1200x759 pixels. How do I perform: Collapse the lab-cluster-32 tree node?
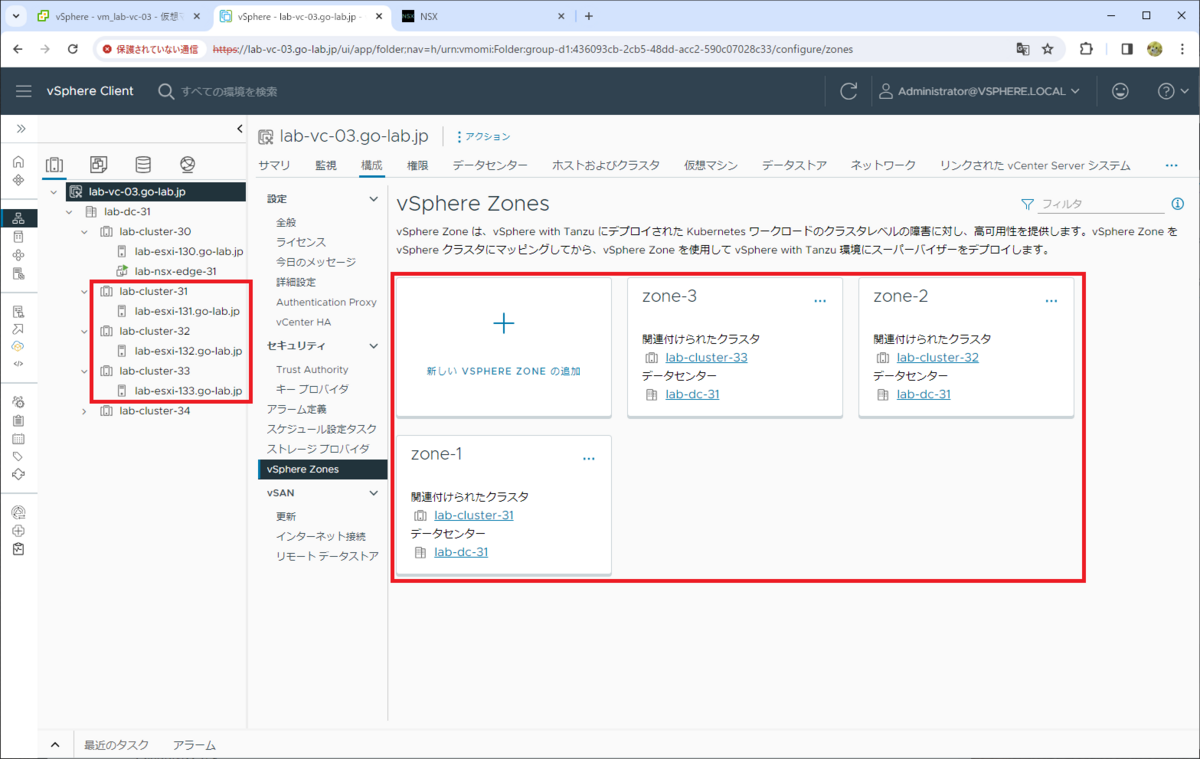[84, 331]
